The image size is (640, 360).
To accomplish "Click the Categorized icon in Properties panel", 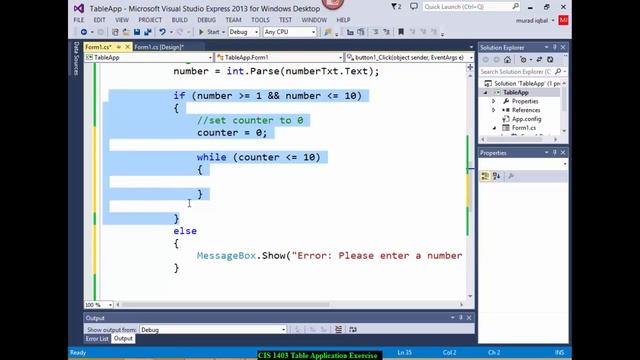I will coord(485,176).
